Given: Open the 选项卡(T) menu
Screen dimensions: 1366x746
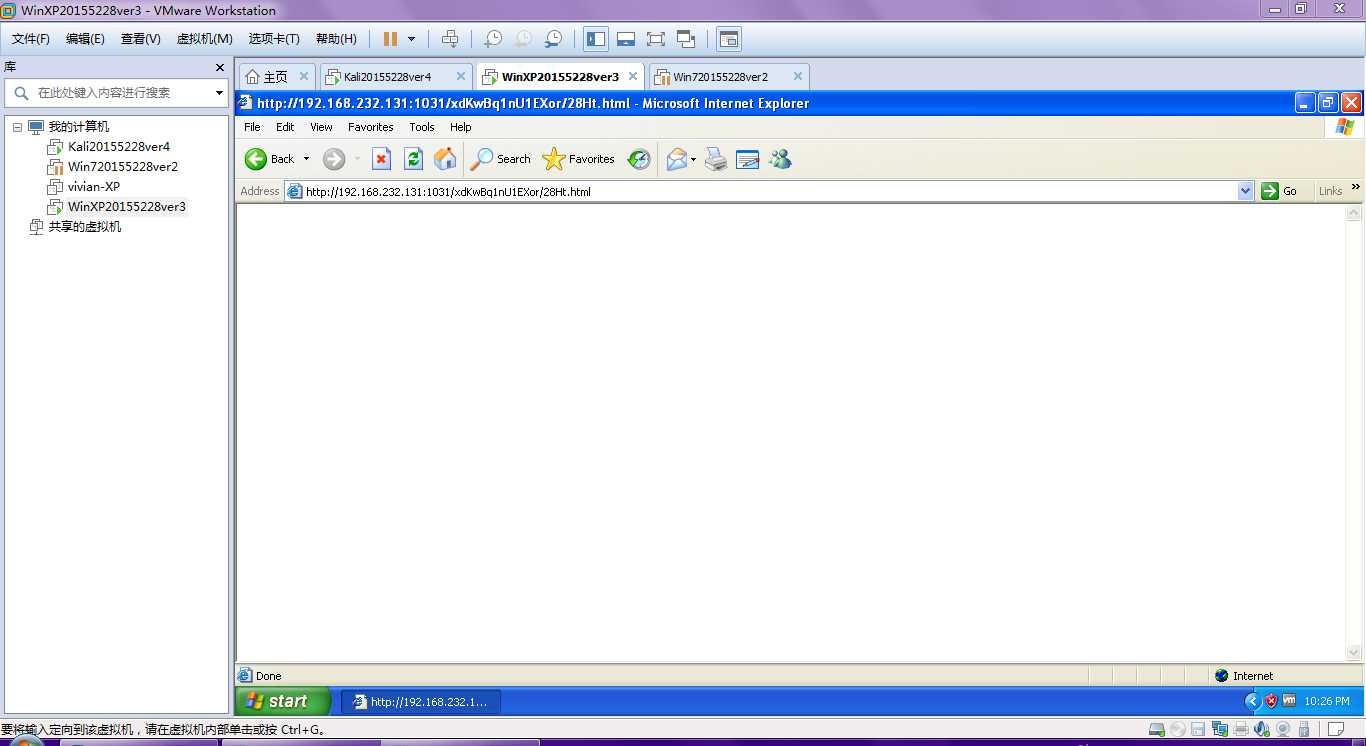Looking at the screenshot, I should tap(274, 39).
